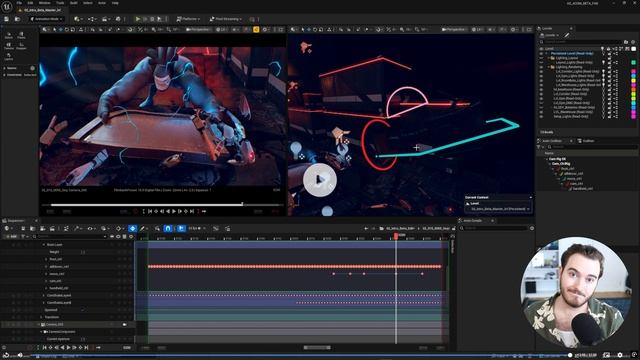Toggle fullscreen in the video player bar
Image resolution: width=640 pixels, height=360 pixels.
coord(634,355)
